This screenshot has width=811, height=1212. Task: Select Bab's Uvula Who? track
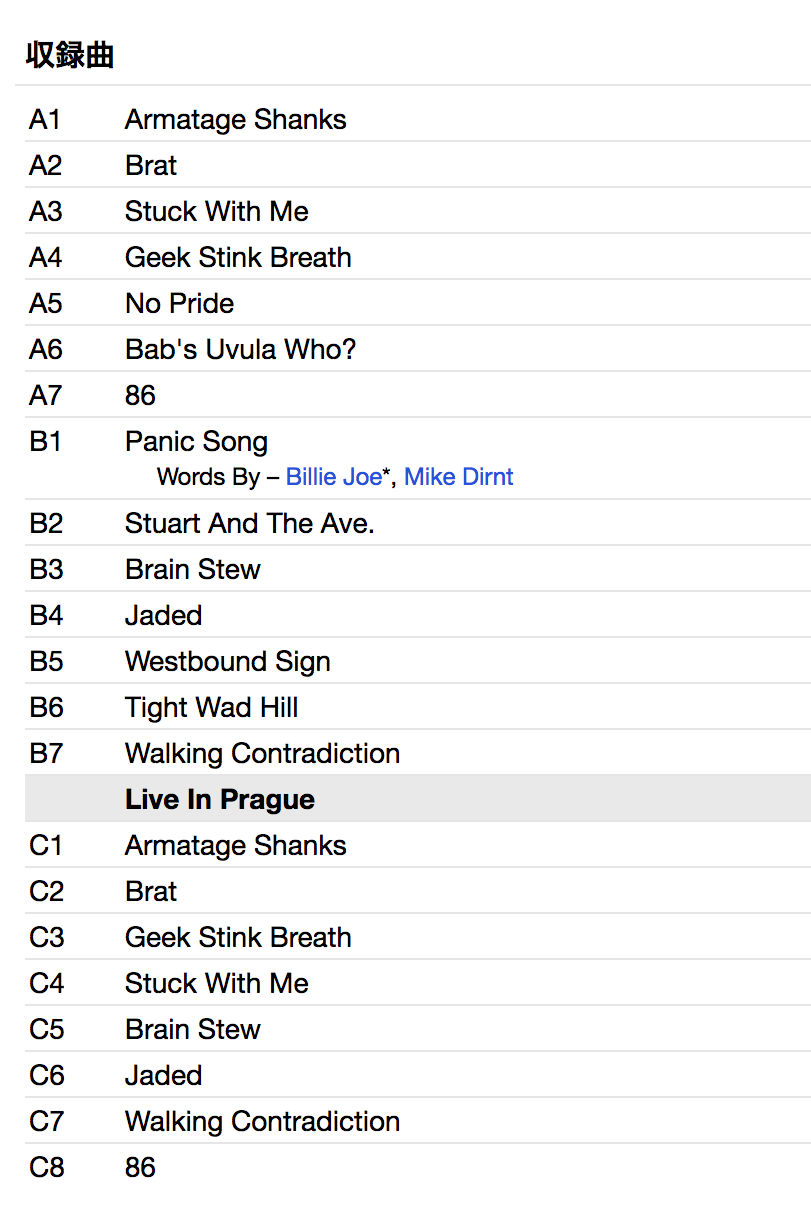(x=240, y=350)
